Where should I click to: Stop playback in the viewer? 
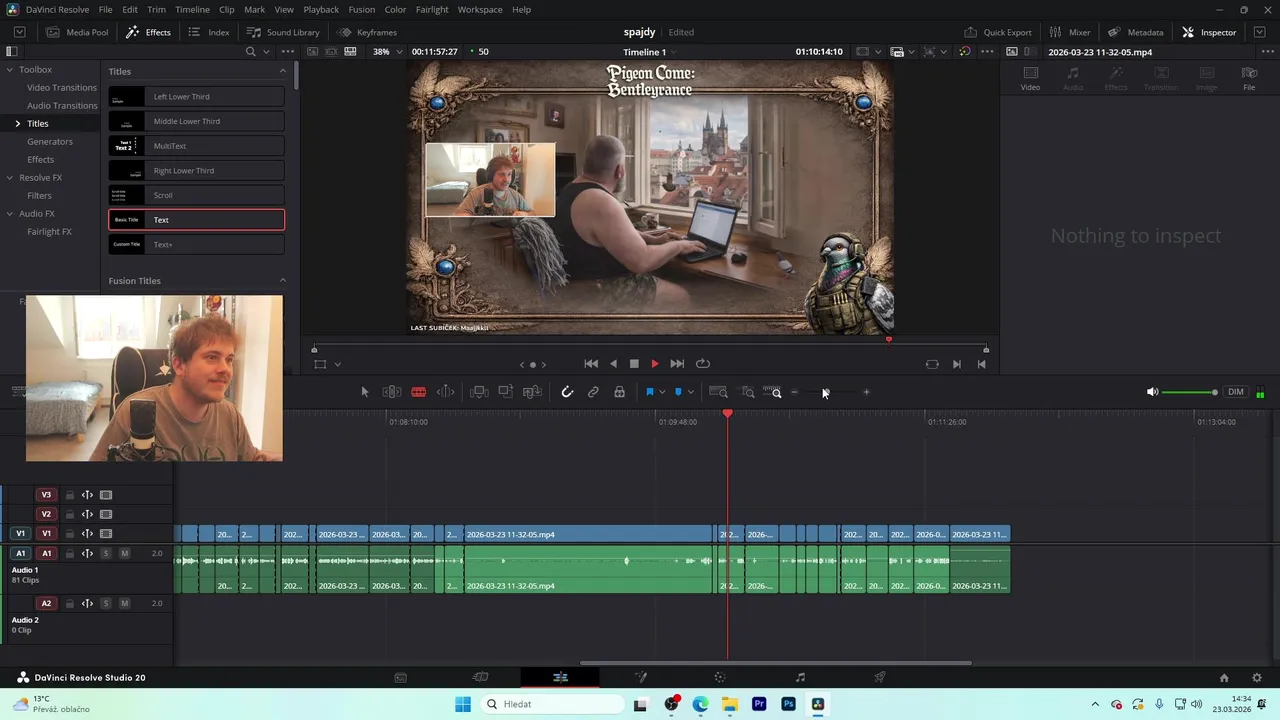(x=634, y=364)
